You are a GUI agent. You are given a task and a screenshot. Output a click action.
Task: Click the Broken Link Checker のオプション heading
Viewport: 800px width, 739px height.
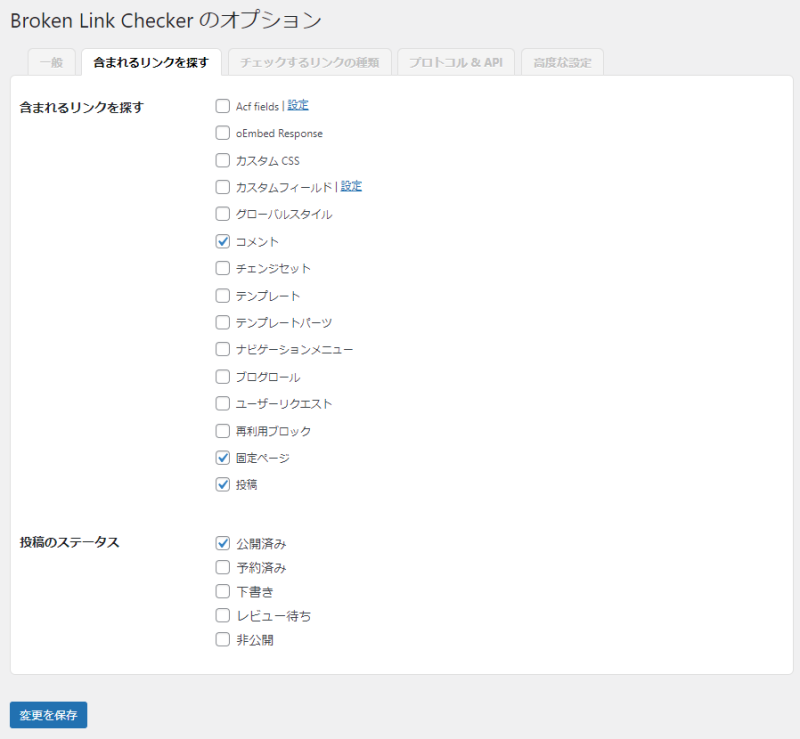[166, 20]
